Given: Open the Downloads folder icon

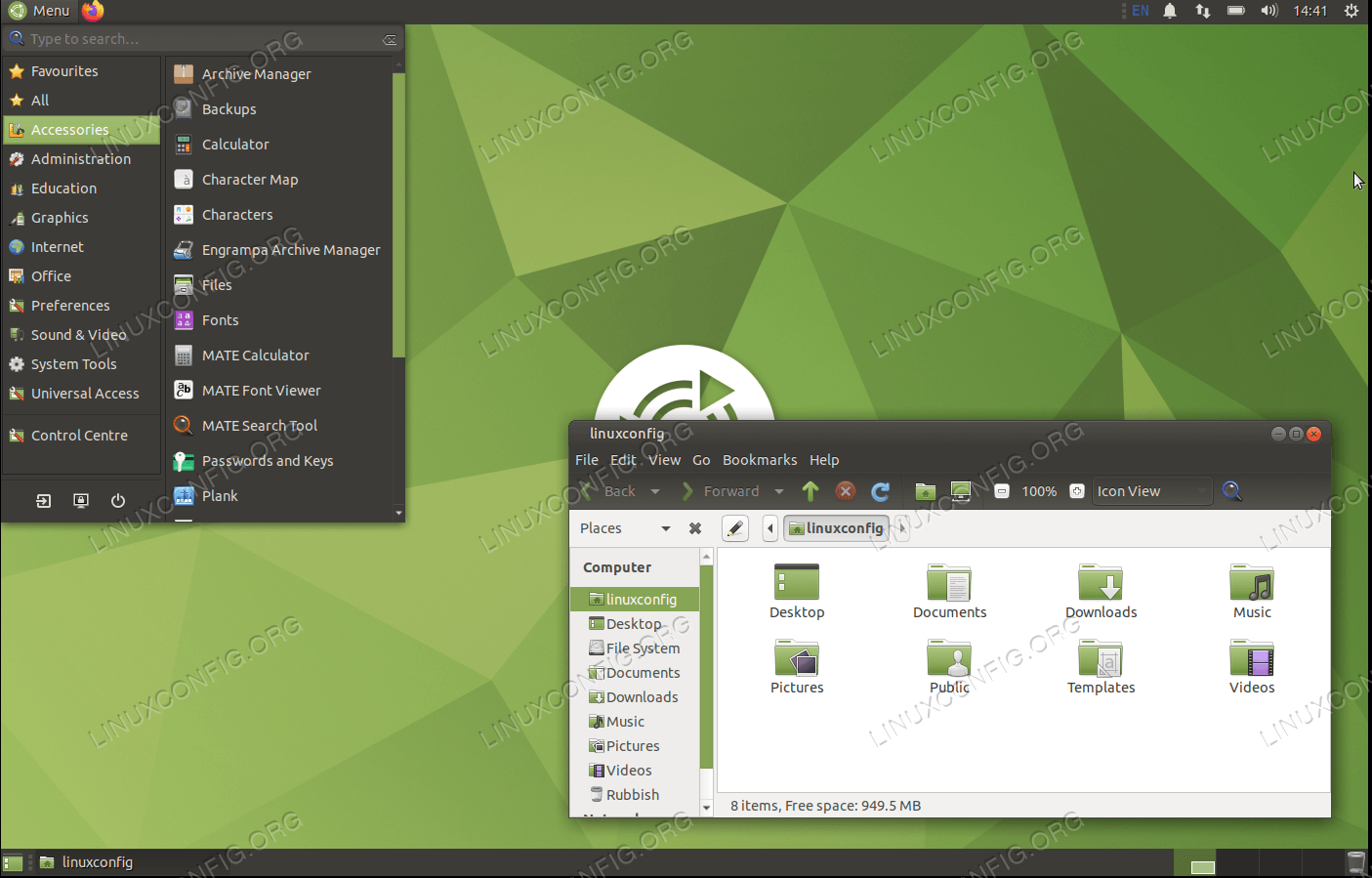Looking at the screenshot, I should pyautogui.click(x=1101, y=591).
